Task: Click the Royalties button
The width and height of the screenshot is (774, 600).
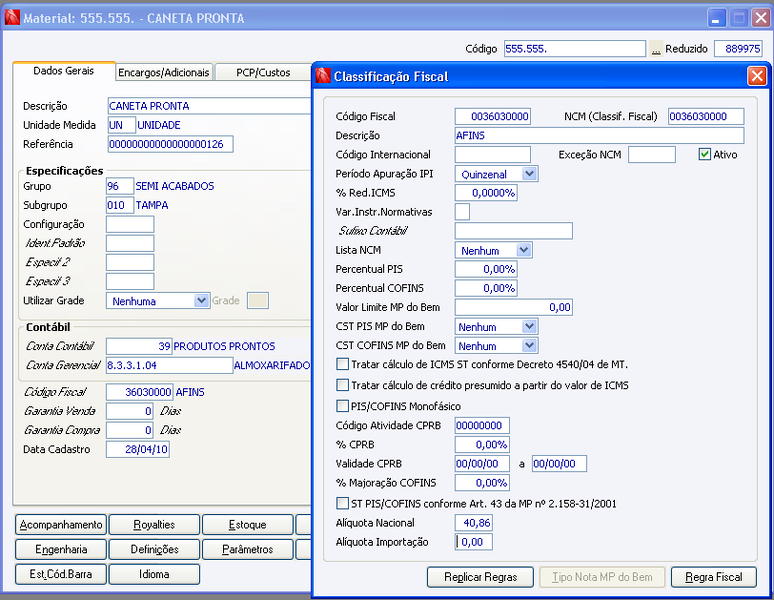Action: pos(154,525)
